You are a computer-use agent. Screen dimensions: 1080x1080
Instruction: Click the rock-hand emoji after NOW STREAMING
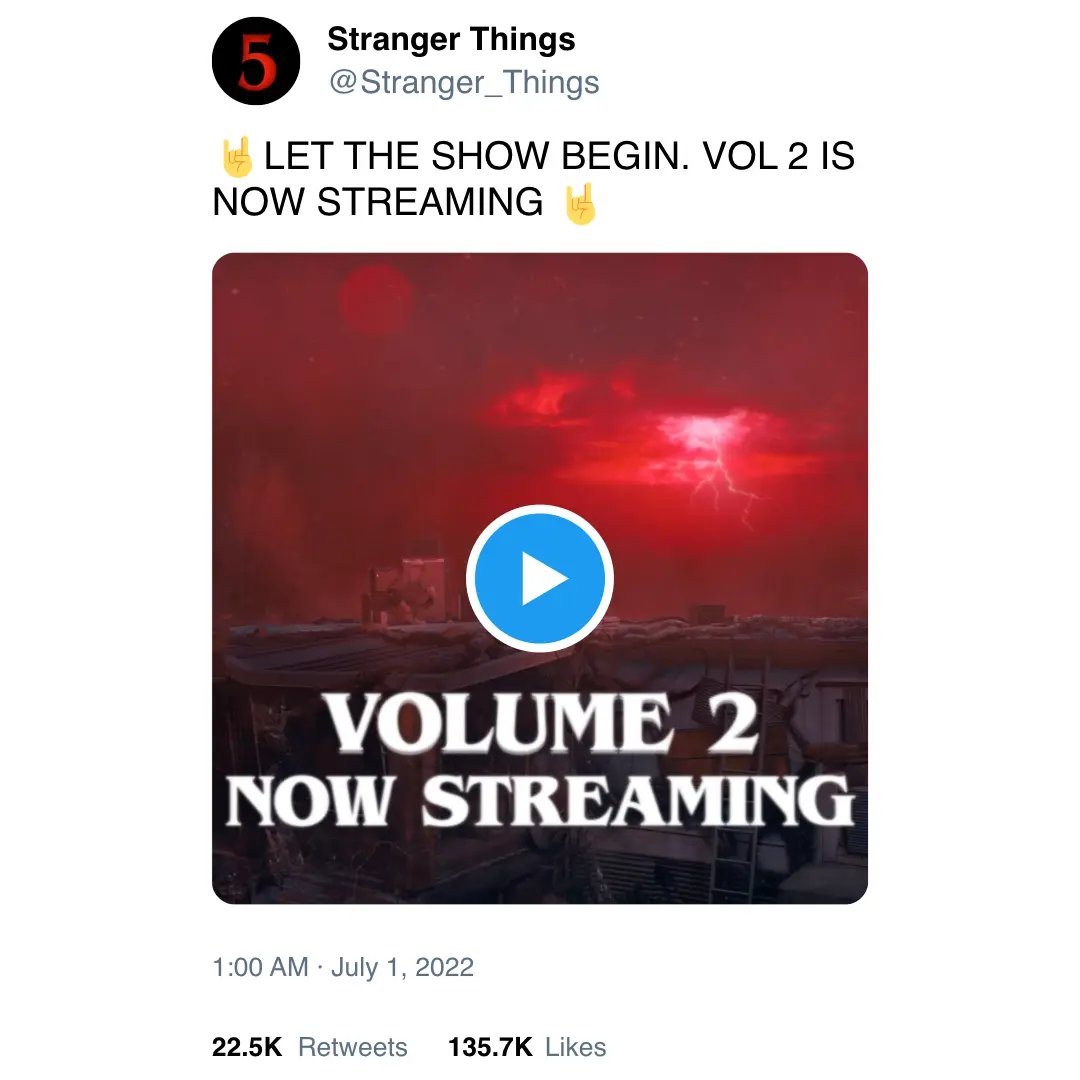point(579,203)
